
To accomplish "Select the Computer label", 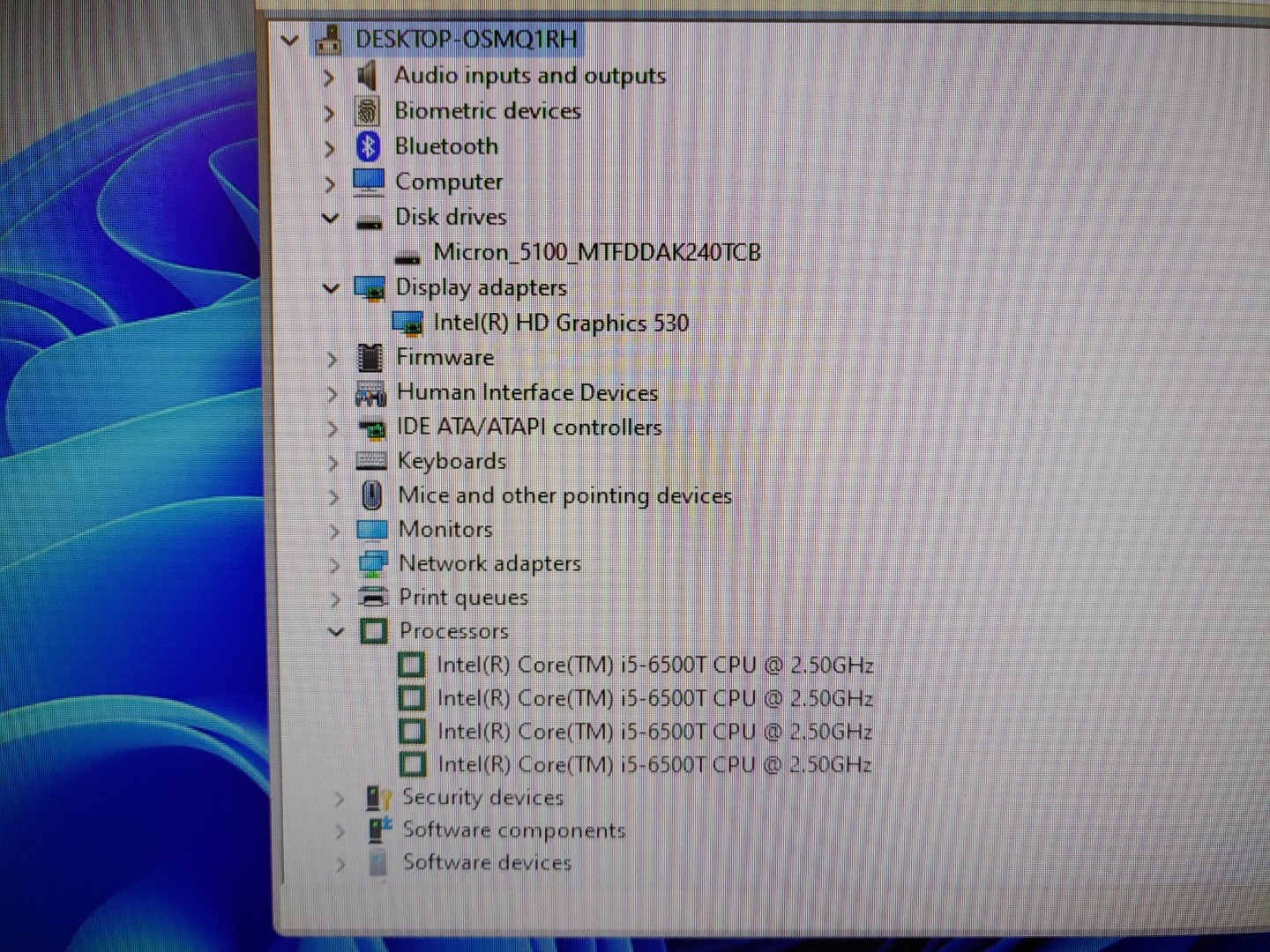I will 449,182.
